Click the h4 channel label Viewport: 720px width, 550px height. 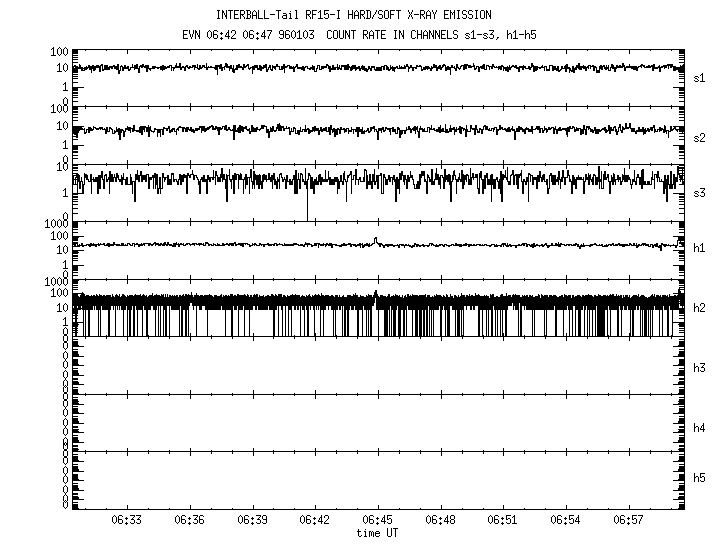click(x=700, y=428)
